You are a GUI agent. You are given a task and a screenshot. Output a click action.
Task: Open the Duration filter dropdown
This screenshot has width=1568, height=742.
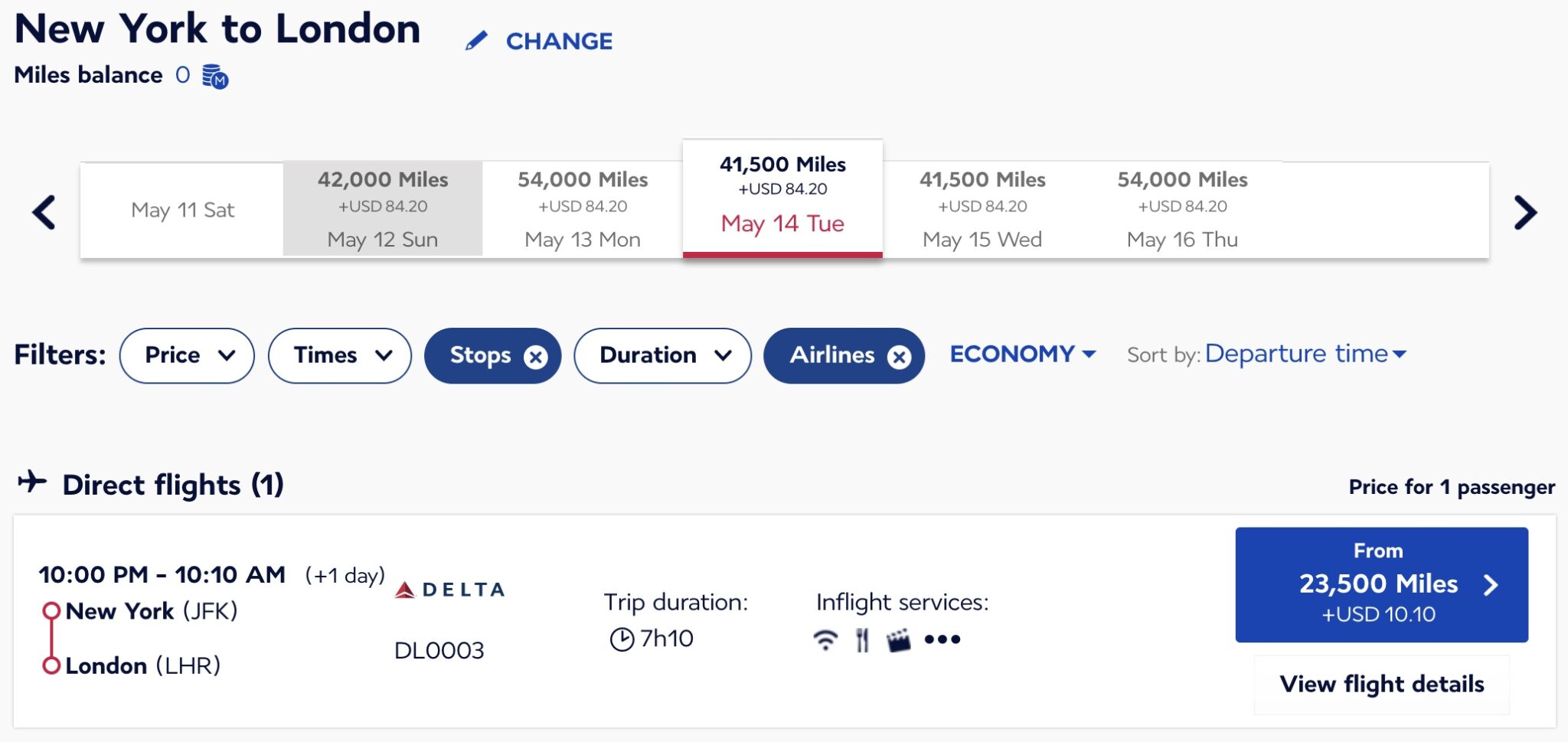pyautogui.click(x=662, y=355)
